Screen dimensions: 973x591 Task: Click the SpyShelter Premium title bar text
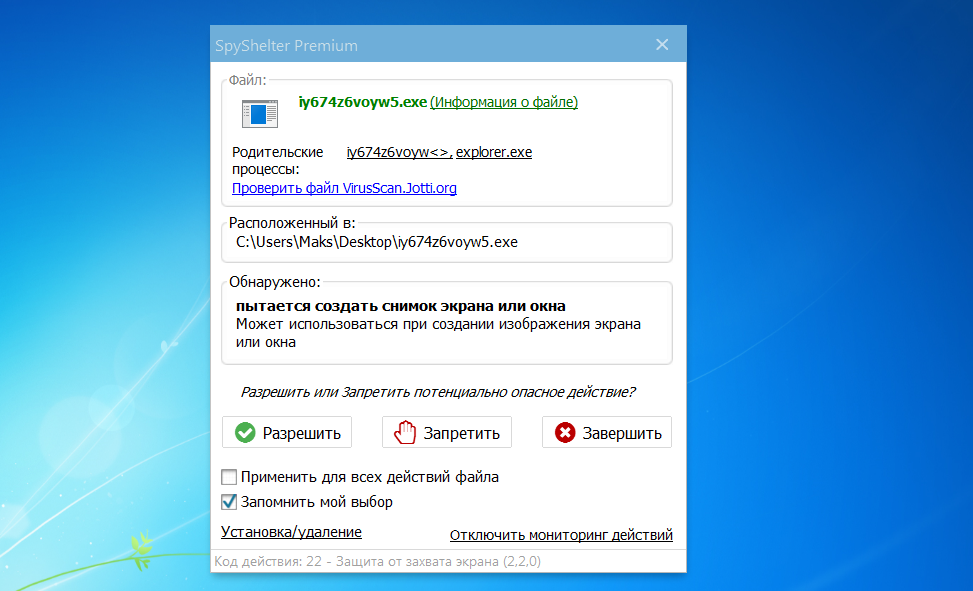click(287, 45)
